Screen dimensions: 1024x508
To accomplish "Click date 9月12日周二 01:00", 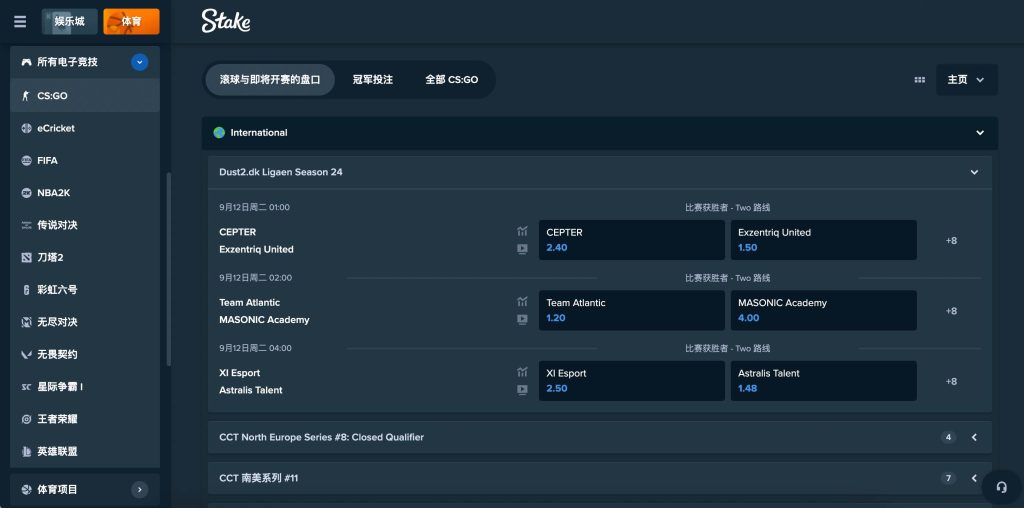I will click(x=255, y=208).
